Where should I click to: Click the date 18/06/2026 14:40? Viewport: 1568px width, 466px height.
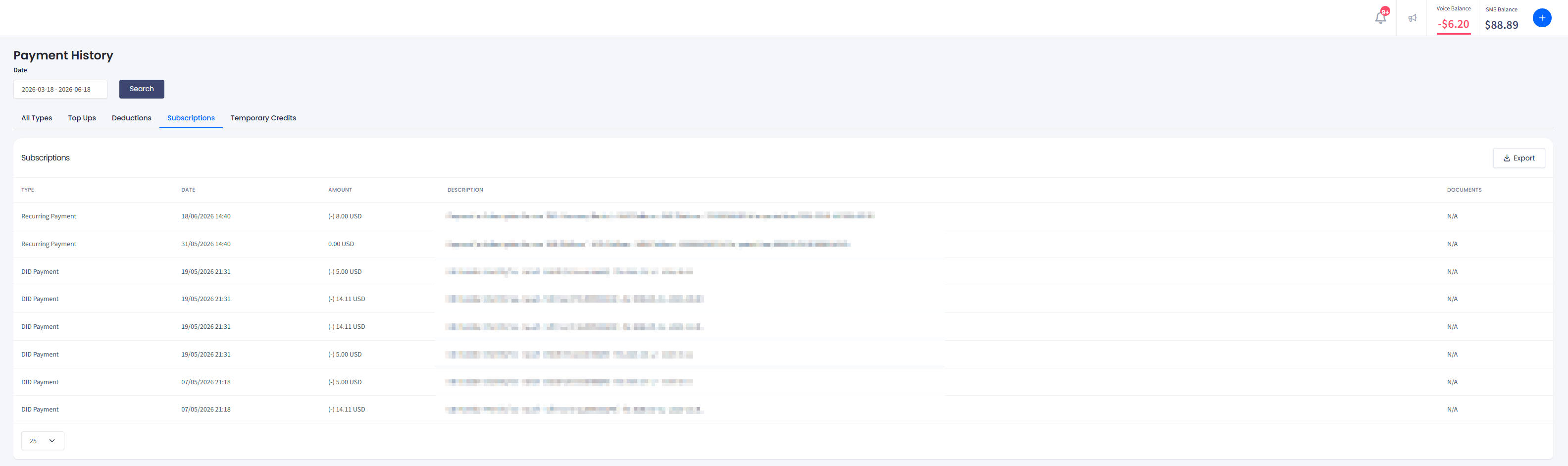tap(206, 216)
